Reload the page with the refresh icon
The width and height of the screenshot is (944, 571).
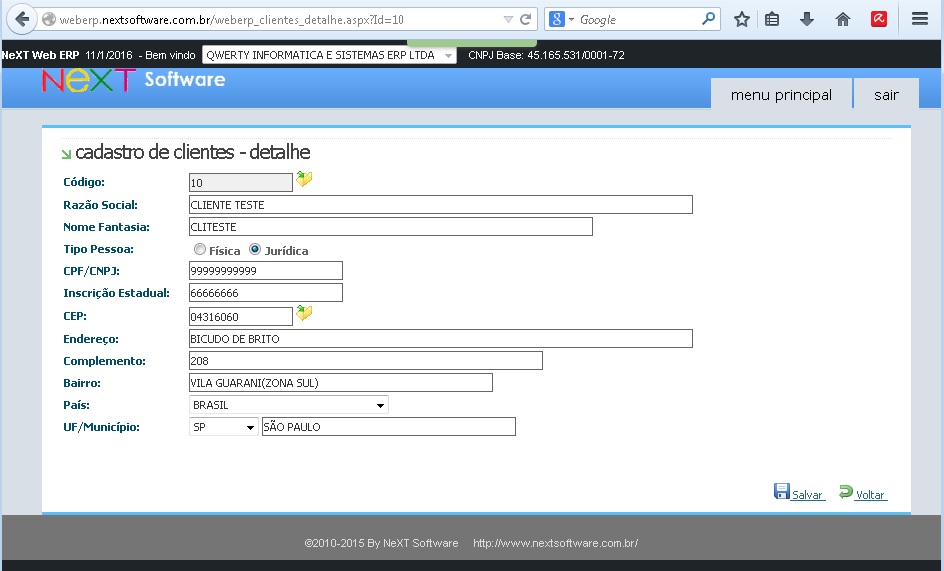pyautogui.click(x=526, y=19)
